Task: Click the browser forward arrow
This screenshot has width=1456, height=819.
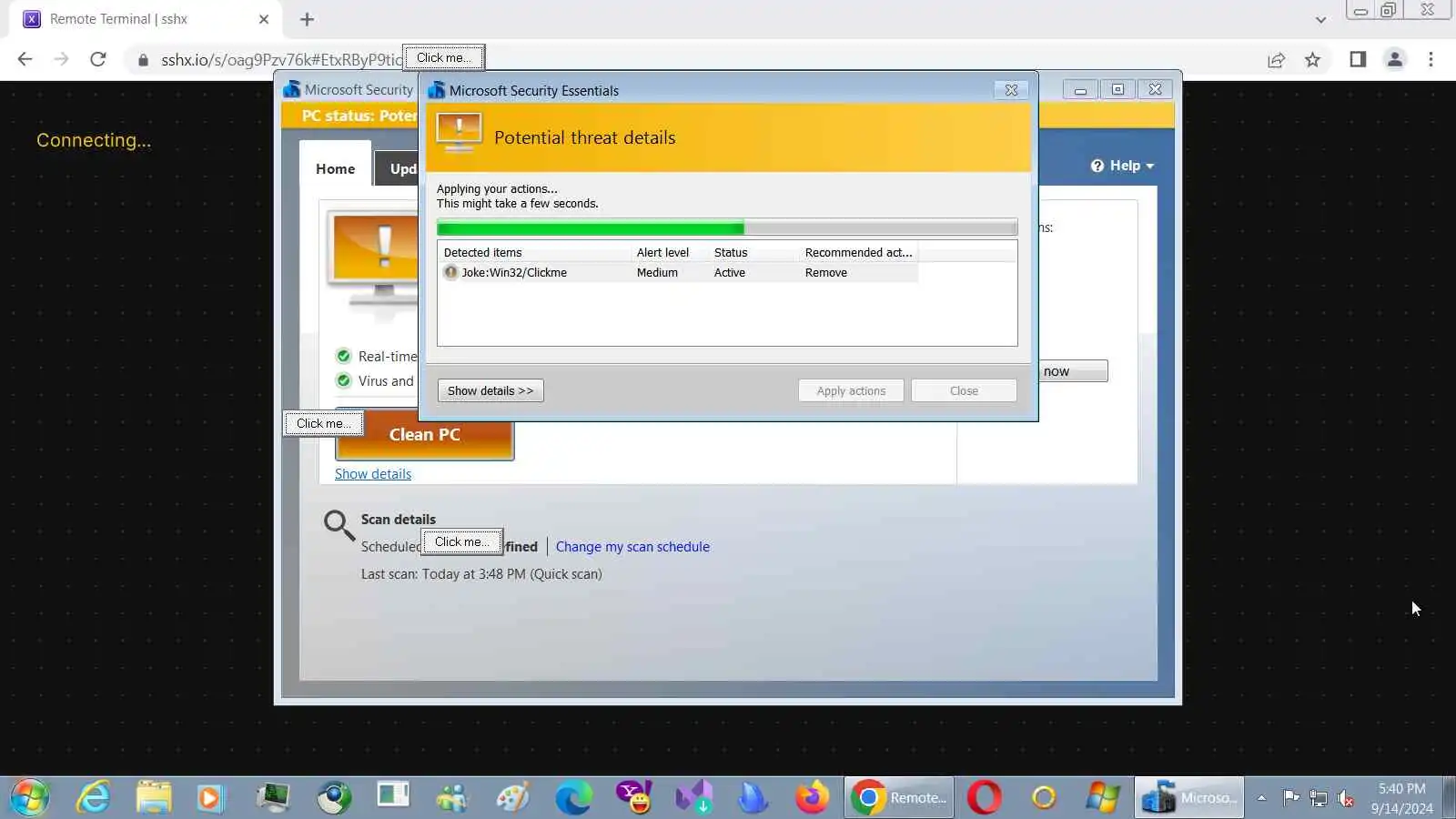Action: [x=61, y=59]
